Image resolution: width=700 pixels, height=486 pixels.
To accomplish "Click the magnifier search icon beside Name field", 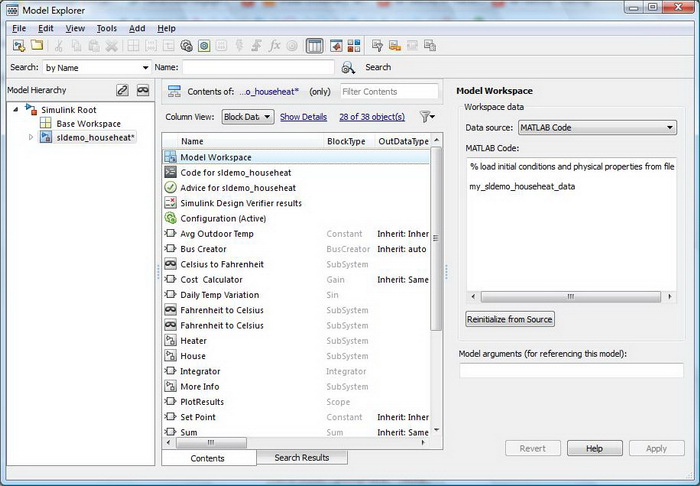I will click(x=348, y=67).
